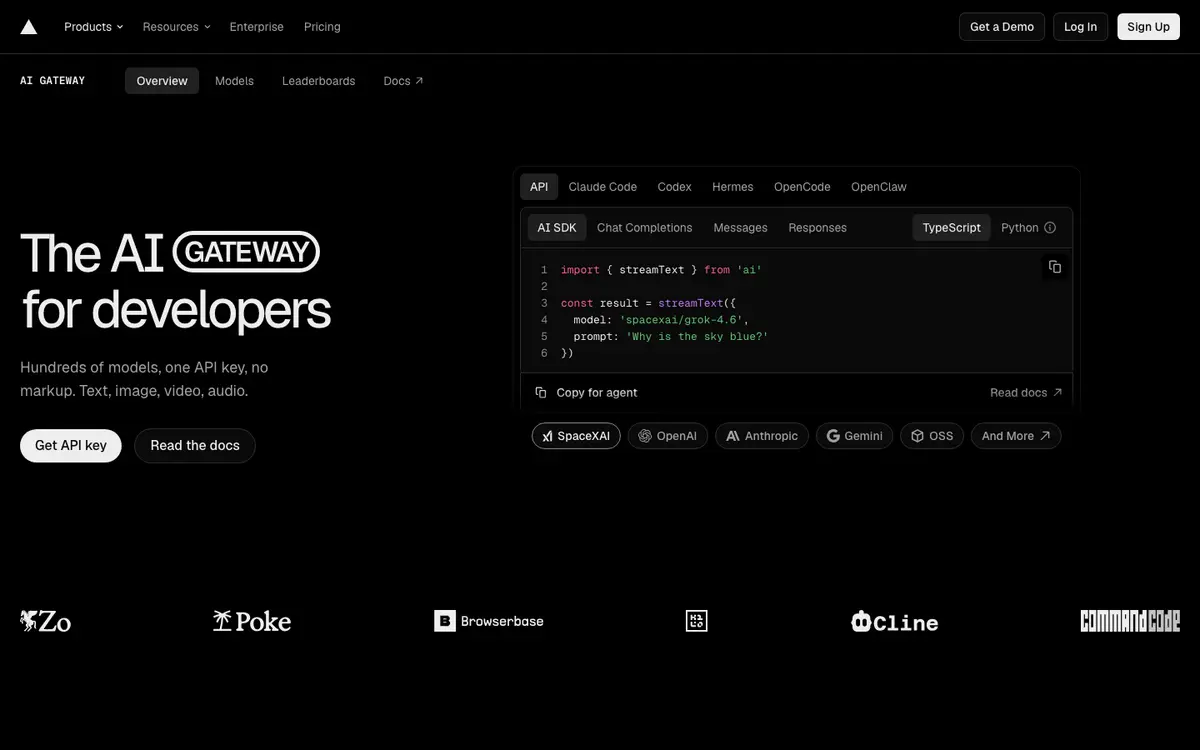Image resolution: width=1200 pixels, height=750 pixels.
Task: Select the Anthropic provider chip
Action: tap(762, 436)
